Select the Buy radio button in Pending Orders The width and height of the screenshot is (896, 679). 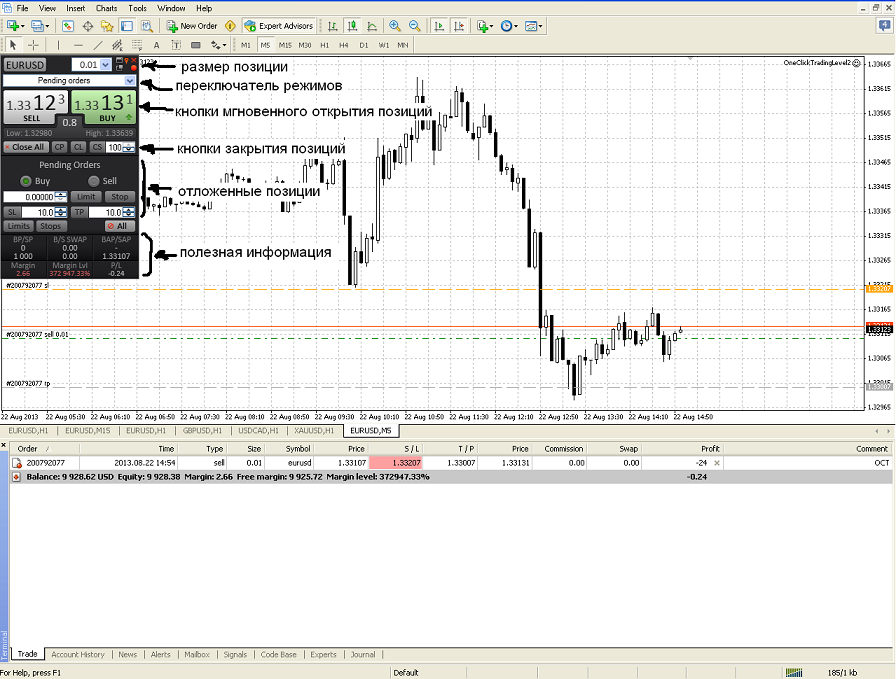pos(26,181)
